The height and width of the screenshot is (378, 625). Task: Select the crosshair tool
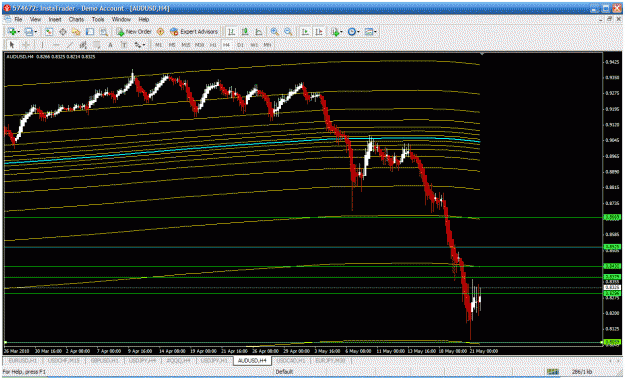pos(26,45)
